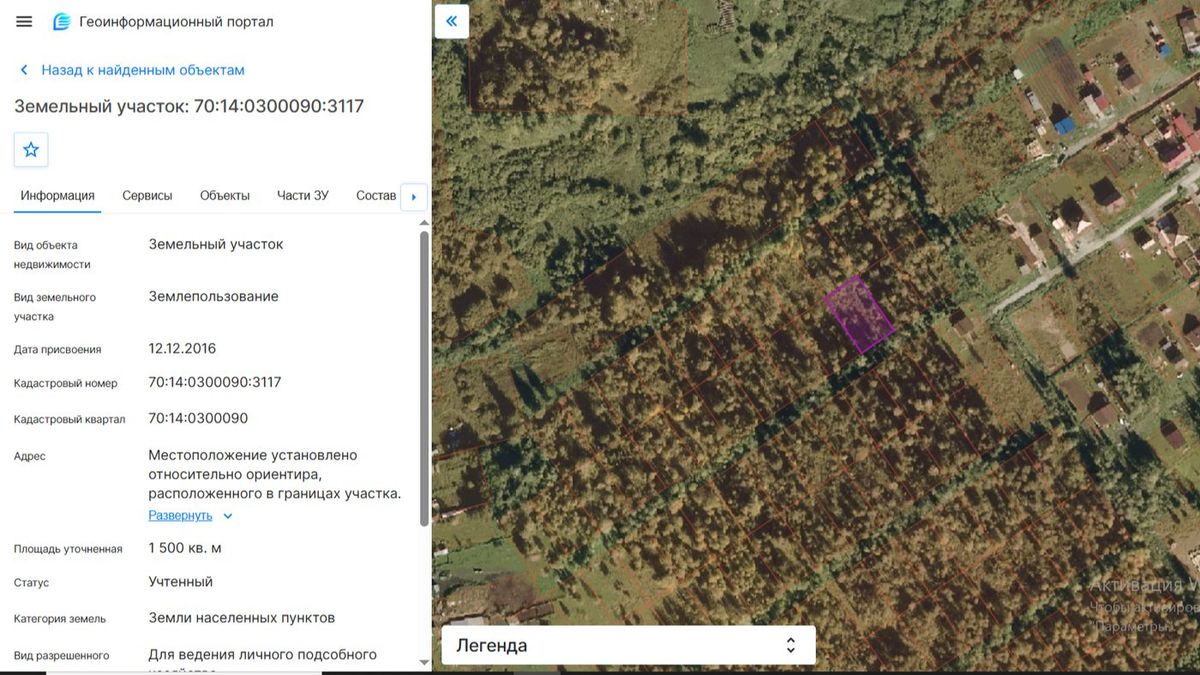Click Назад к найденным объектам link
The image size is (1200, 675).
143,70
